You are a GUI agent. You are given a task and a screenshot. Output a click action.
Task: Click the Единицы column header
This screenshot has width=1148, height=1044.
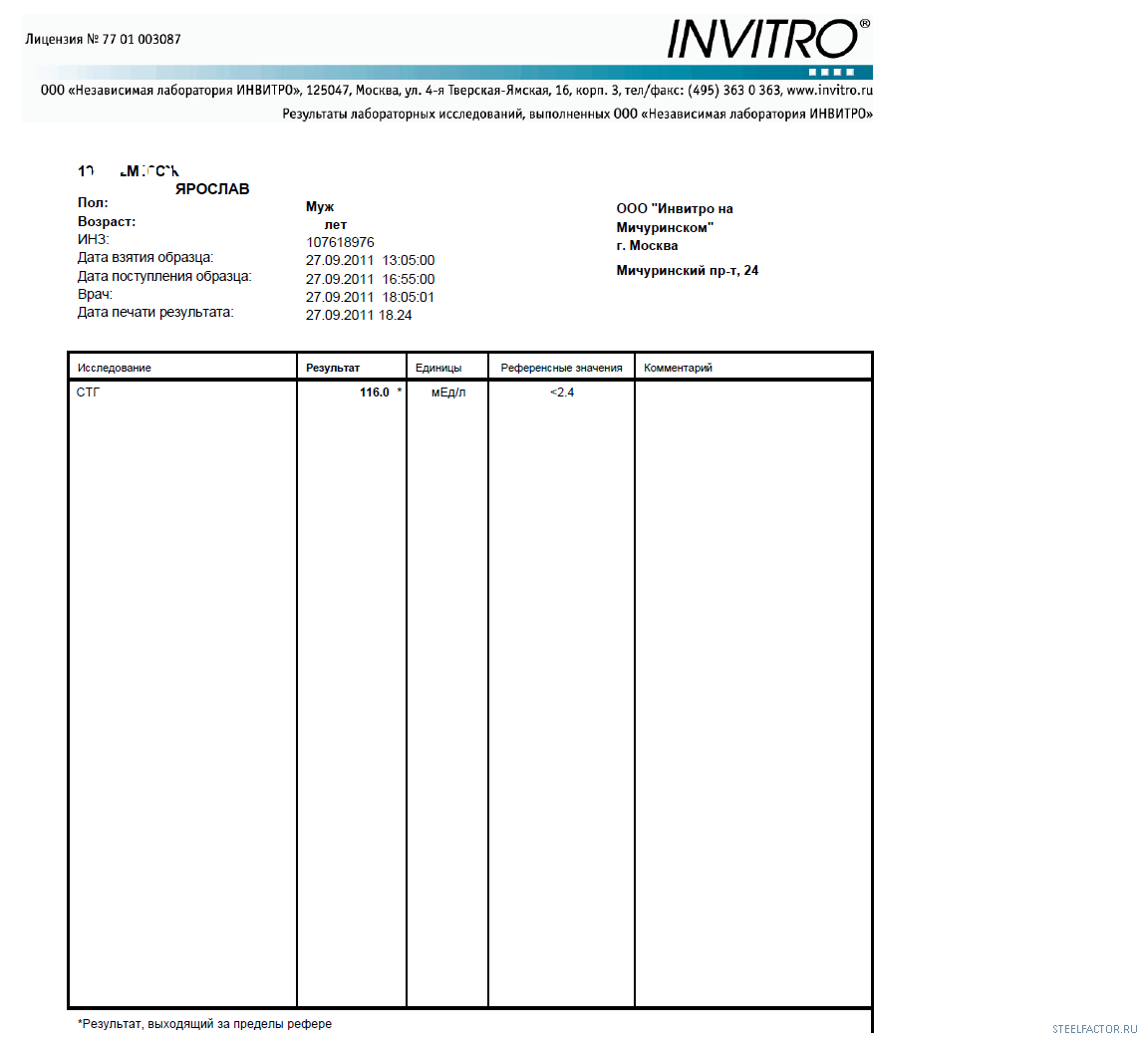point(438,368)
